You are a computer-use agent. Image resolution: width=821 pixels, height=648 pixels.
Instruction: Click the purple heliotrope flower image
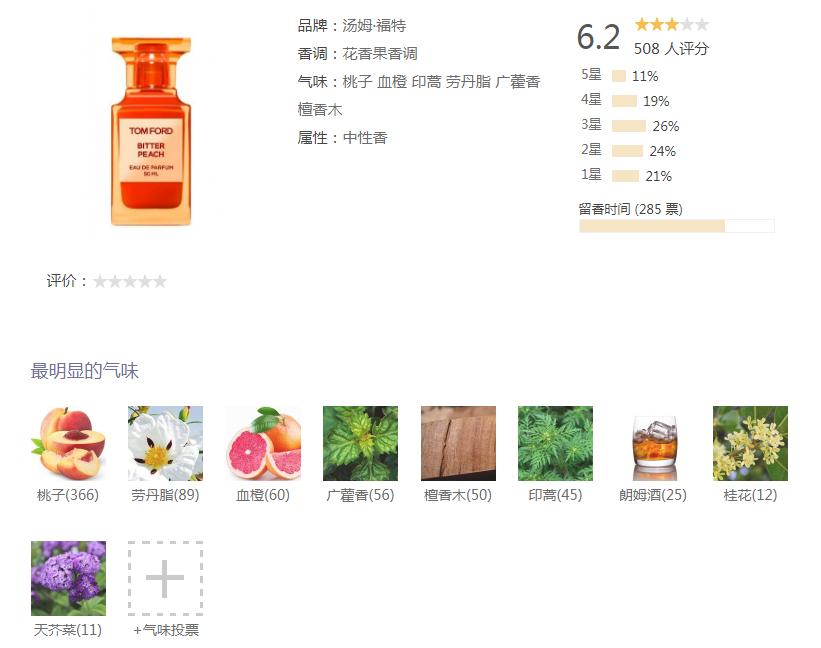coord(68,578)
